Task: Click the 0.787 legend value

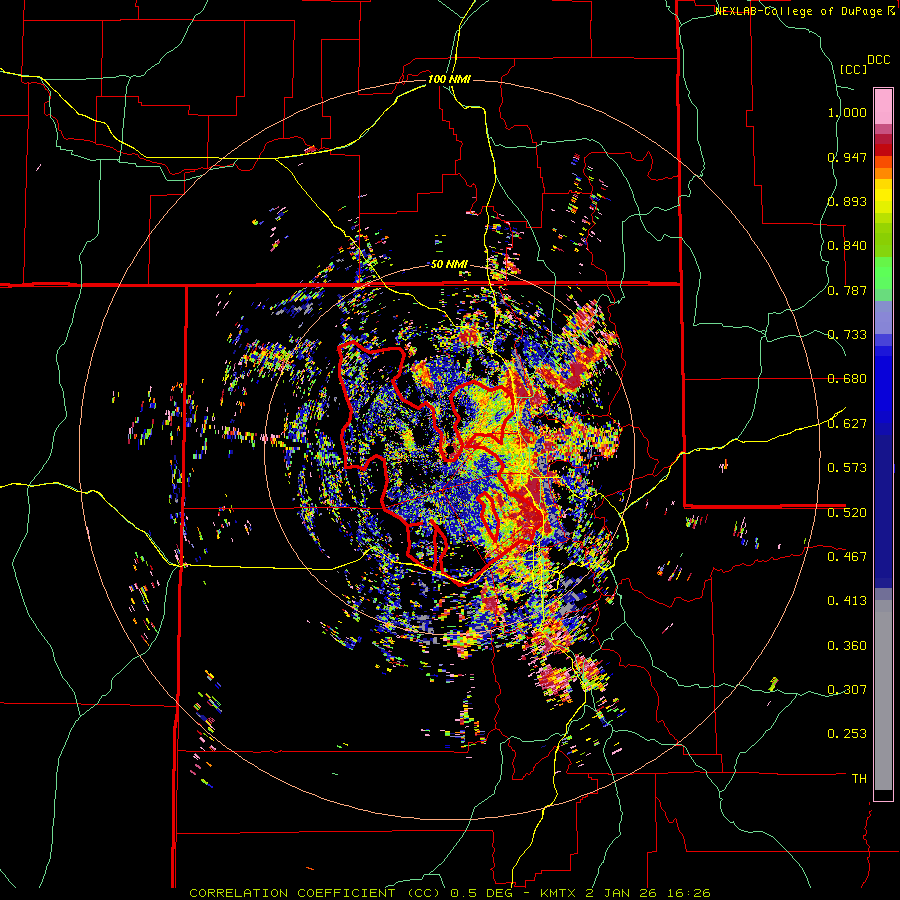Action: click(x=847, y=290)
